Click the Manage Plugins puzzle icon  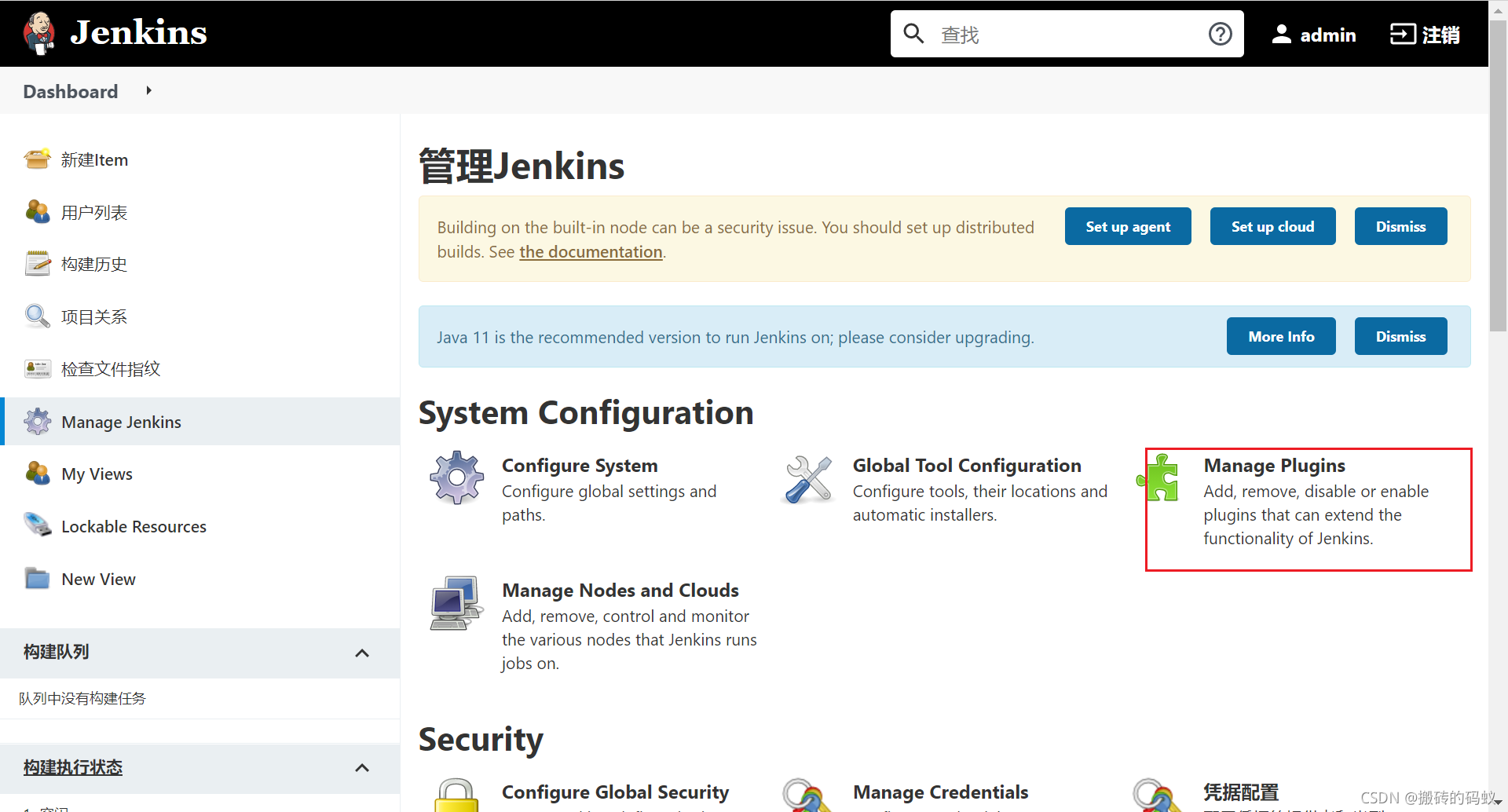click(x=1158, y=478)
